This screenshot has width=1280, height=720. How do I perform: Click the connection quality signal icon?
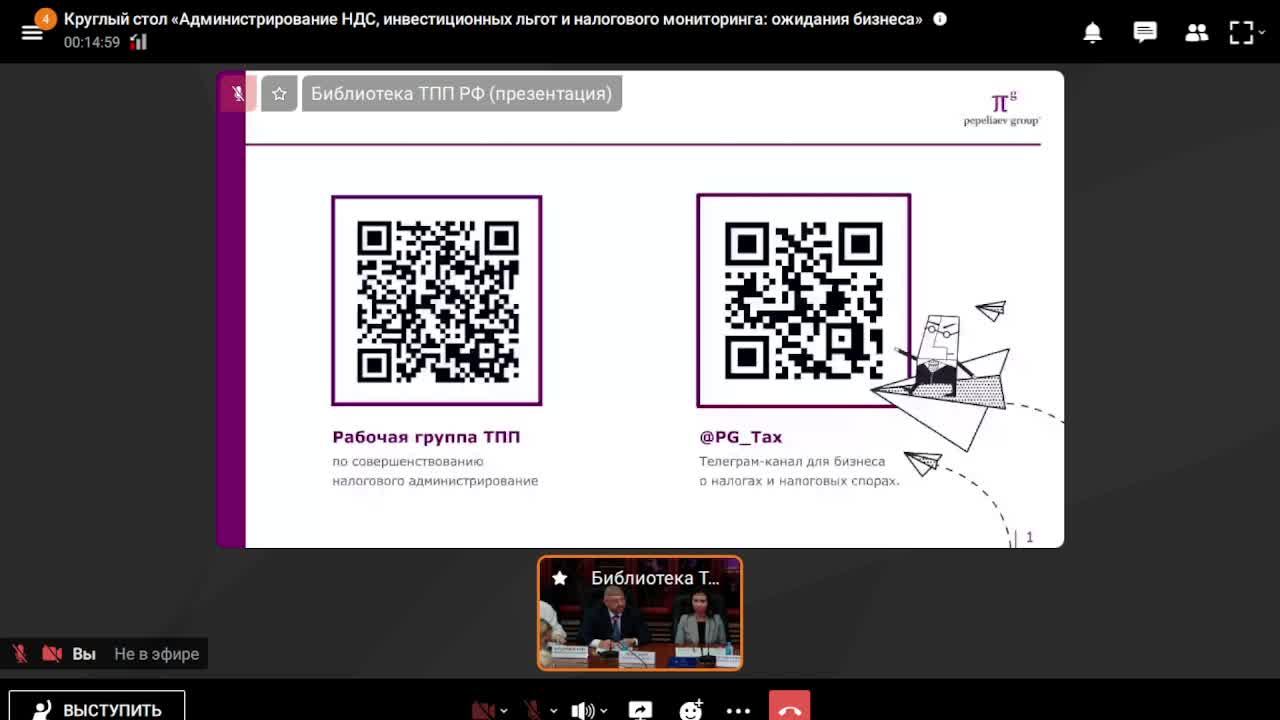click(138, 42)
